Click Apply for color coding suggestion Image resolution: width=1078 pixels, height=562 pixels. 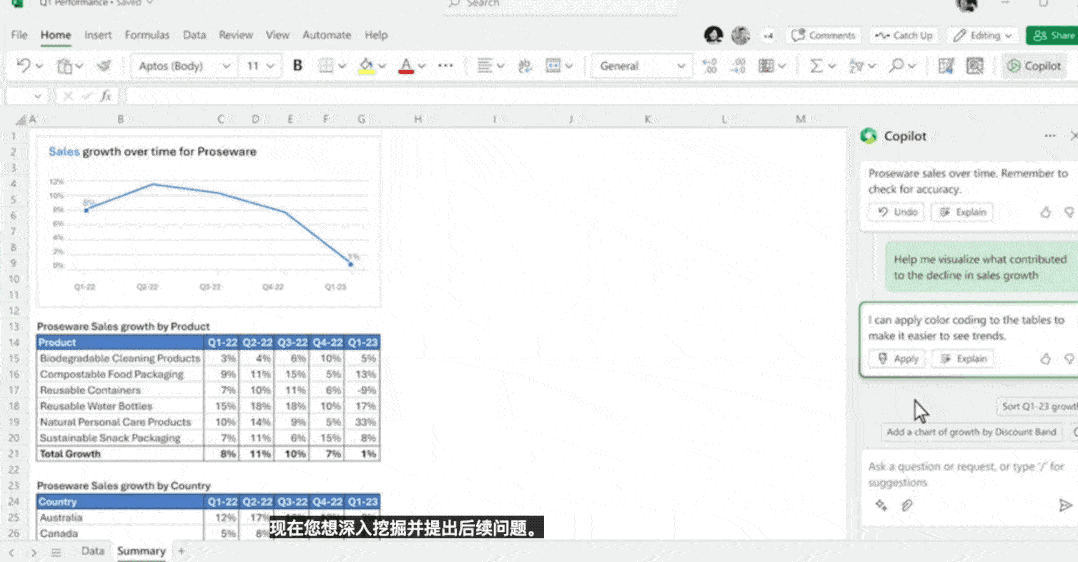coord(897,359)
